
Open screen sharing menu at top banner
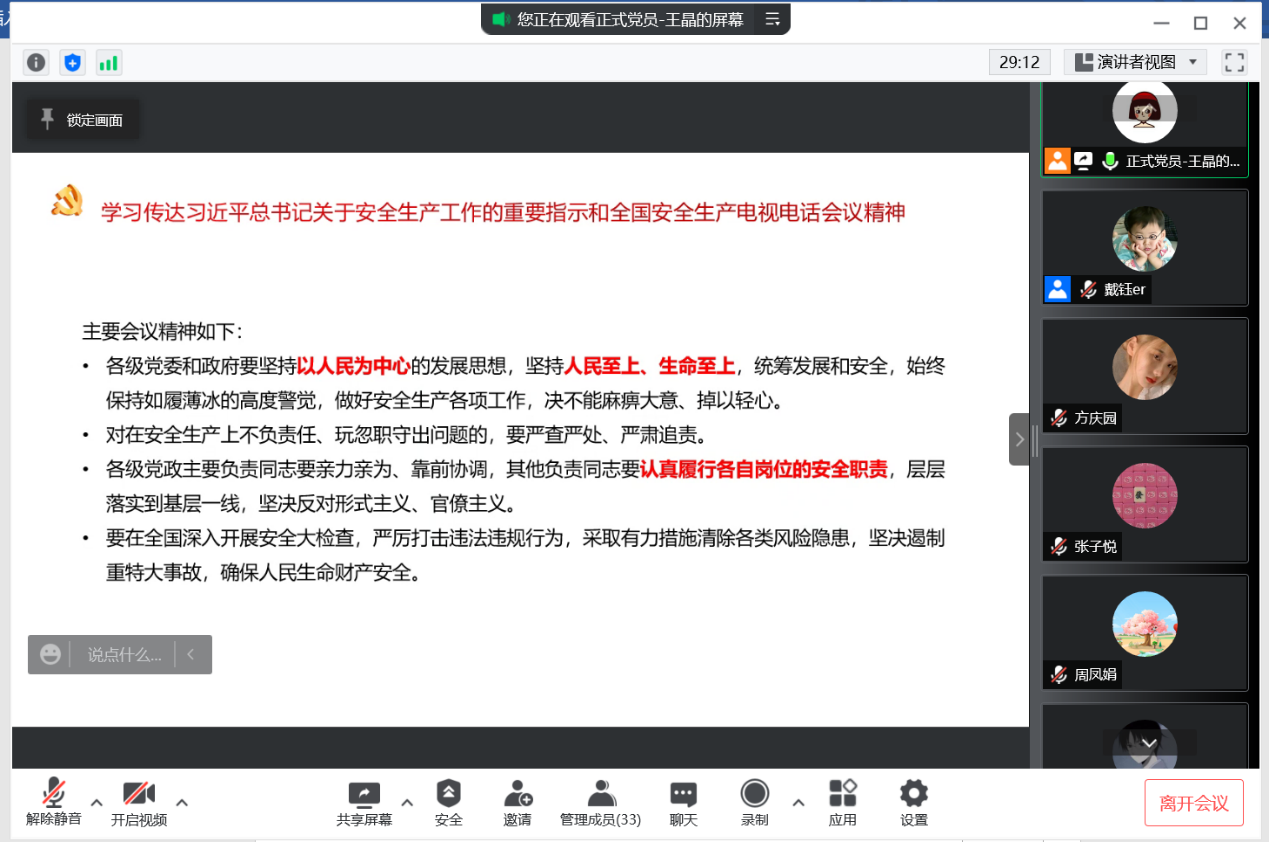(772, 19)
